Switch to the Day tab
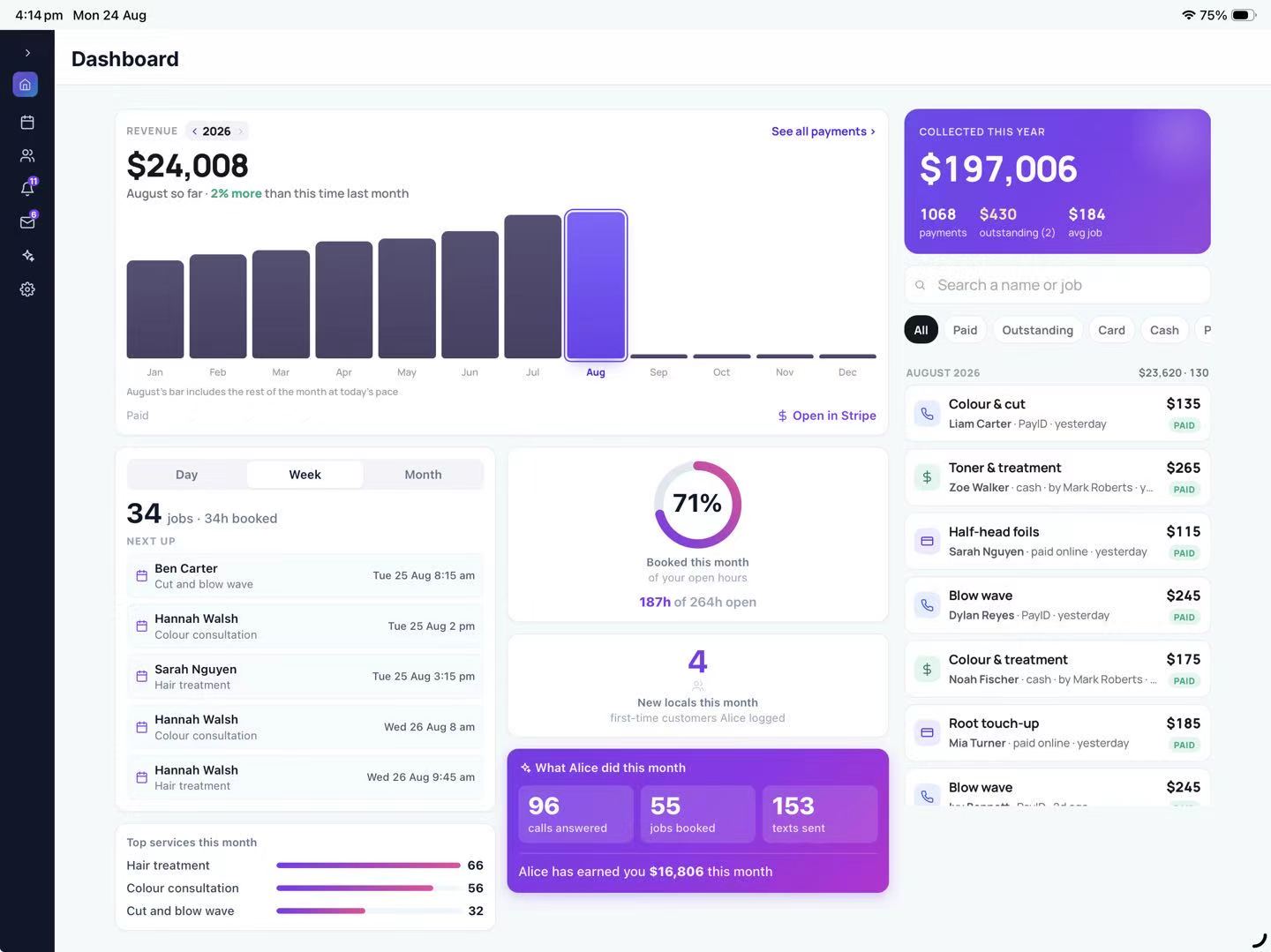This screenshot has width=1271, height=952. [187, 475]
